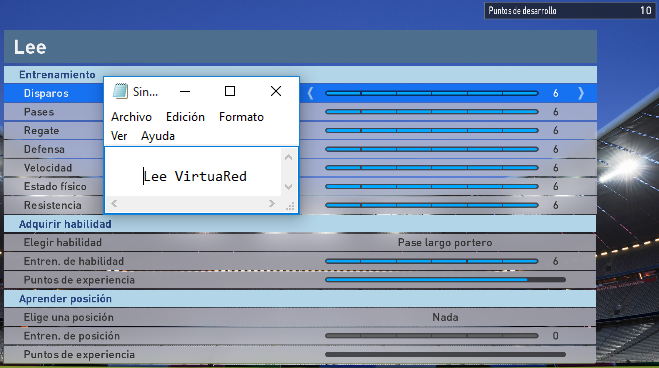Open the Ver menu
The width and height of the screenshot is (659, 368).
[119, 136]
